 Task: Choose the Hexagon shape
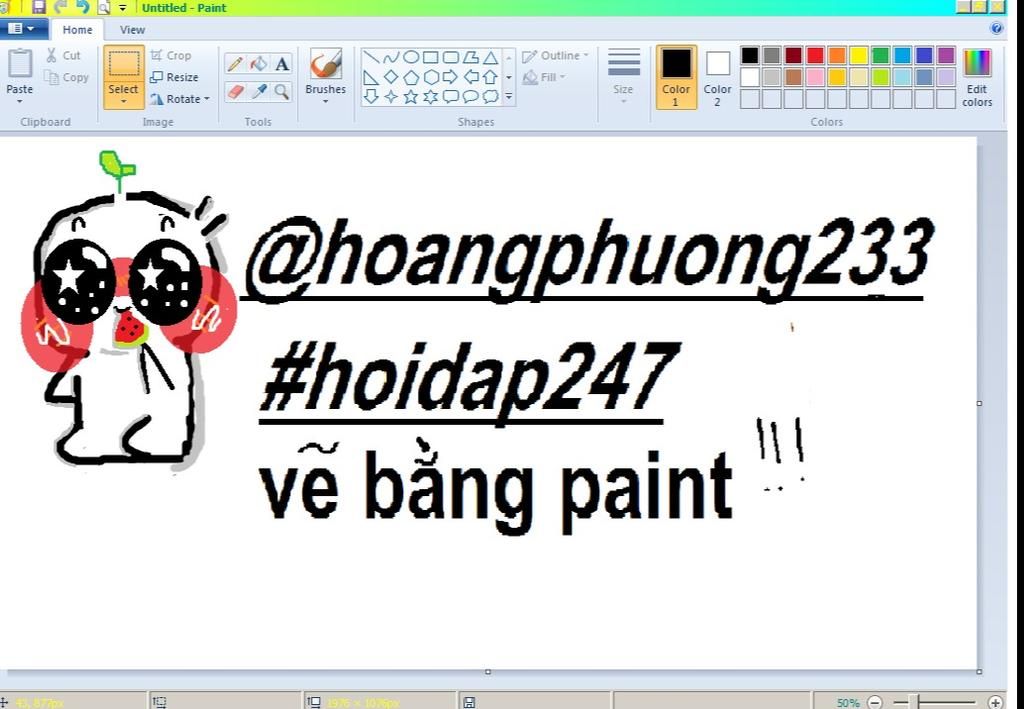tap(430, 77)
